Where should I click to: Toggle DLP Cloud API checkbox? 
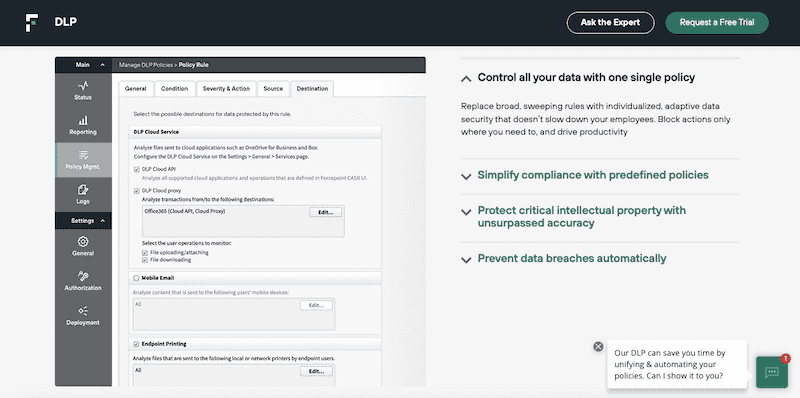(137, 169)
